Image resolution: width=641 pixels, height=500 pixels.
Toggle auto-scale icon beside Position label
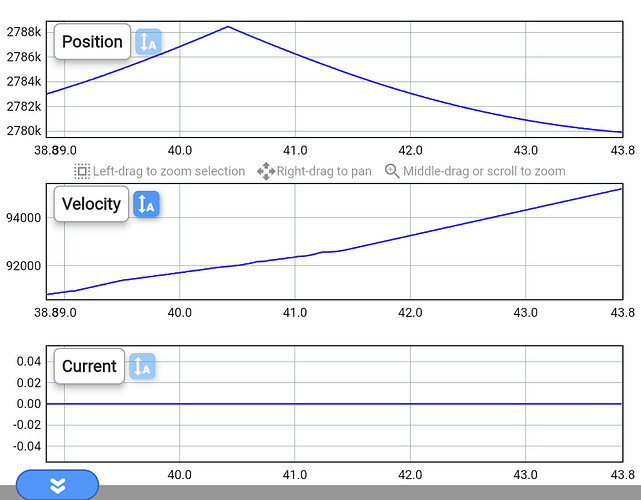tap(147, 42)
